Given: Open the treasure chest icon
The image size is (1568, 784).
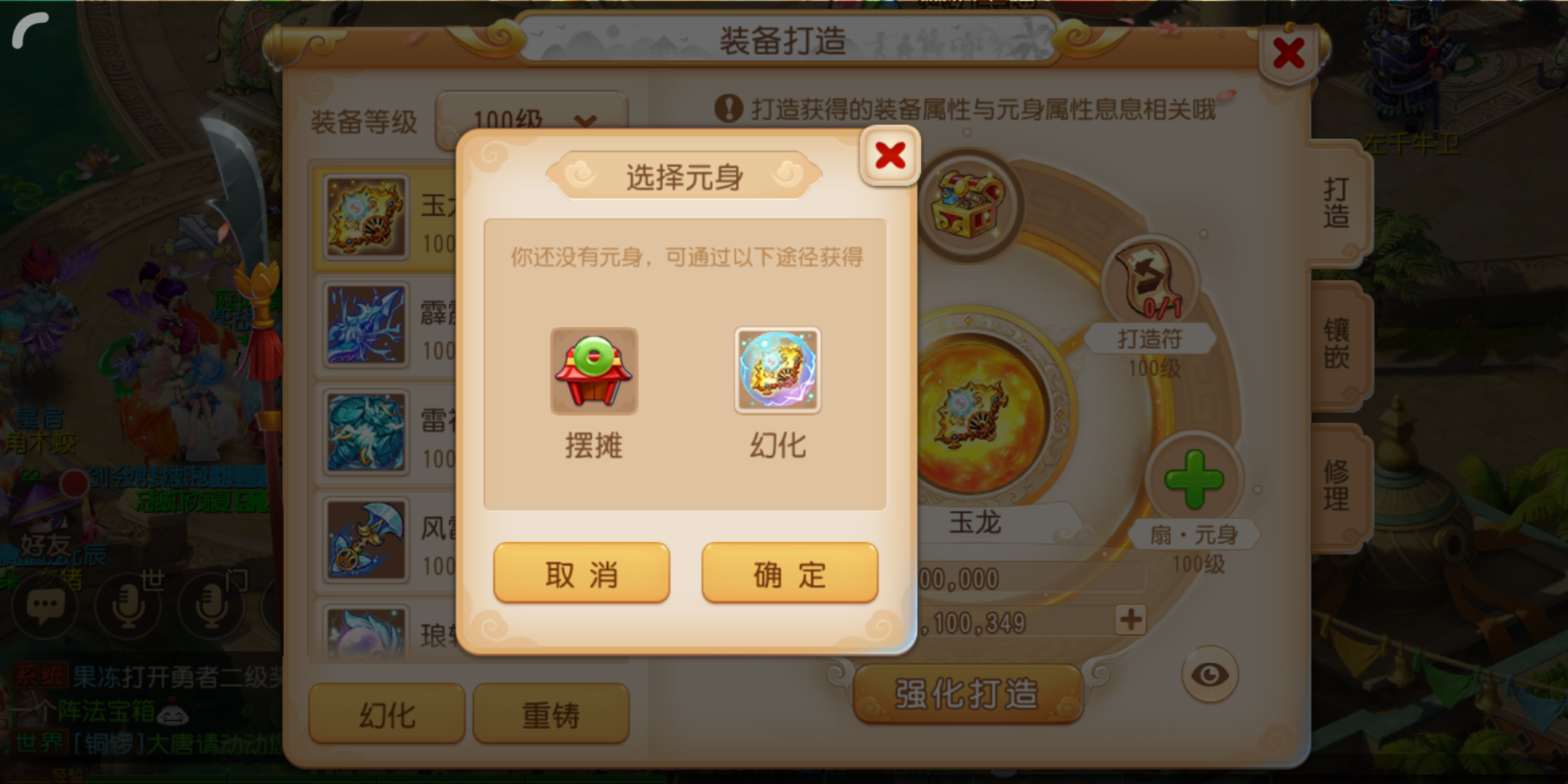Looking at the screenshot, I should (969, 205).
